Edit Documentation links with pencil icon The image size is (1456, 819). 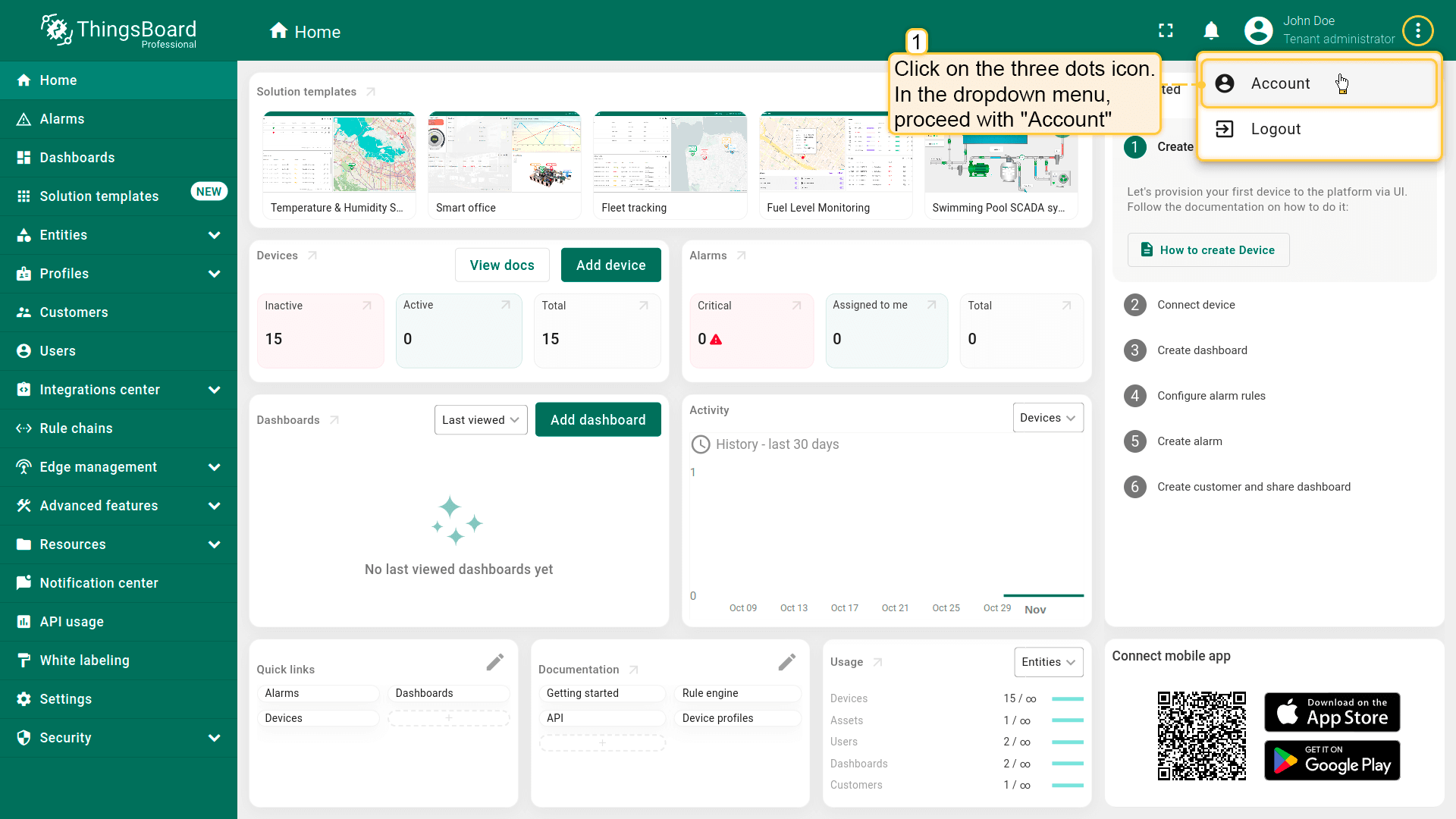(787, 663)
